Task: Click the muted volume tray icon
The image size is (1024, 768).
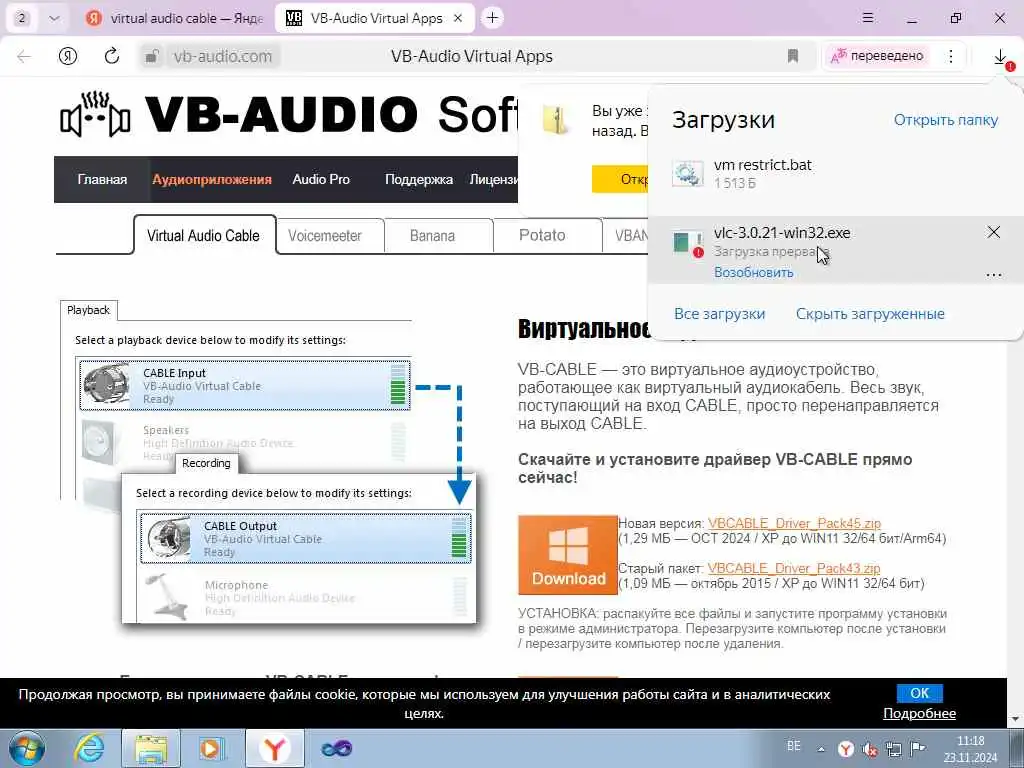Action: tap(870, 749)
